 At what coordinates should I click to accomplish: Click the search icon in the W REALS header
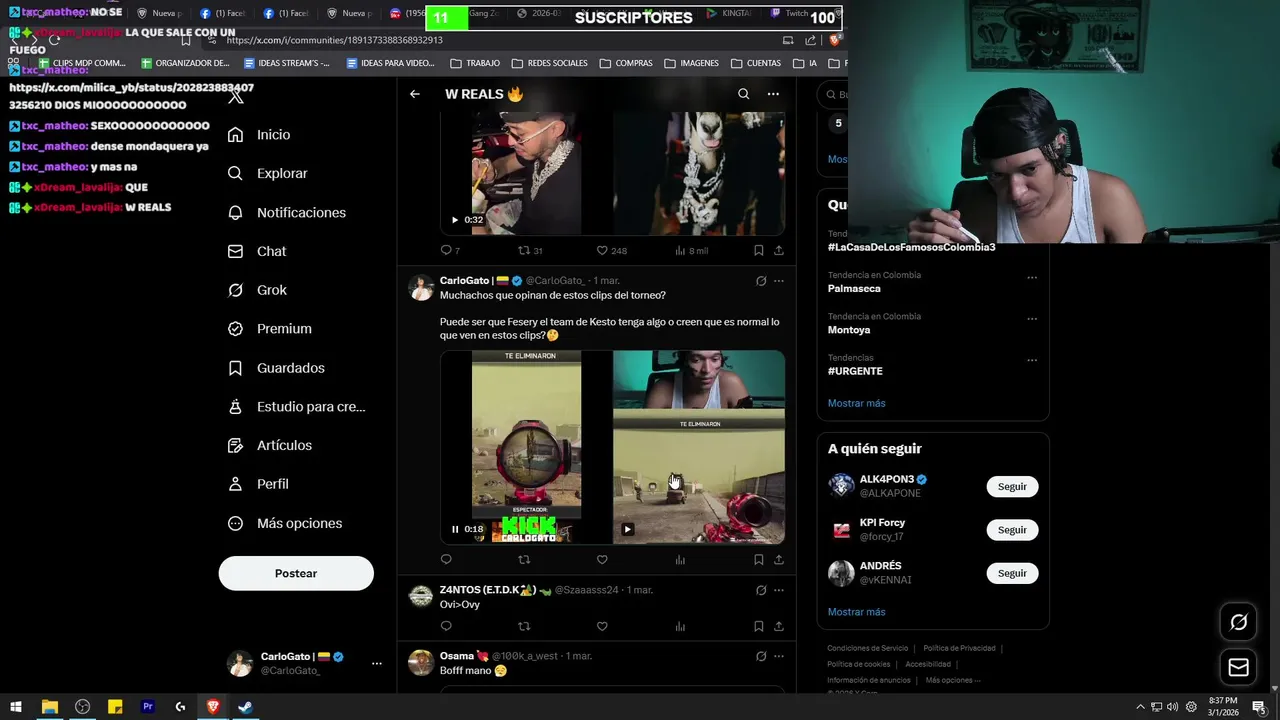(743, 94)
